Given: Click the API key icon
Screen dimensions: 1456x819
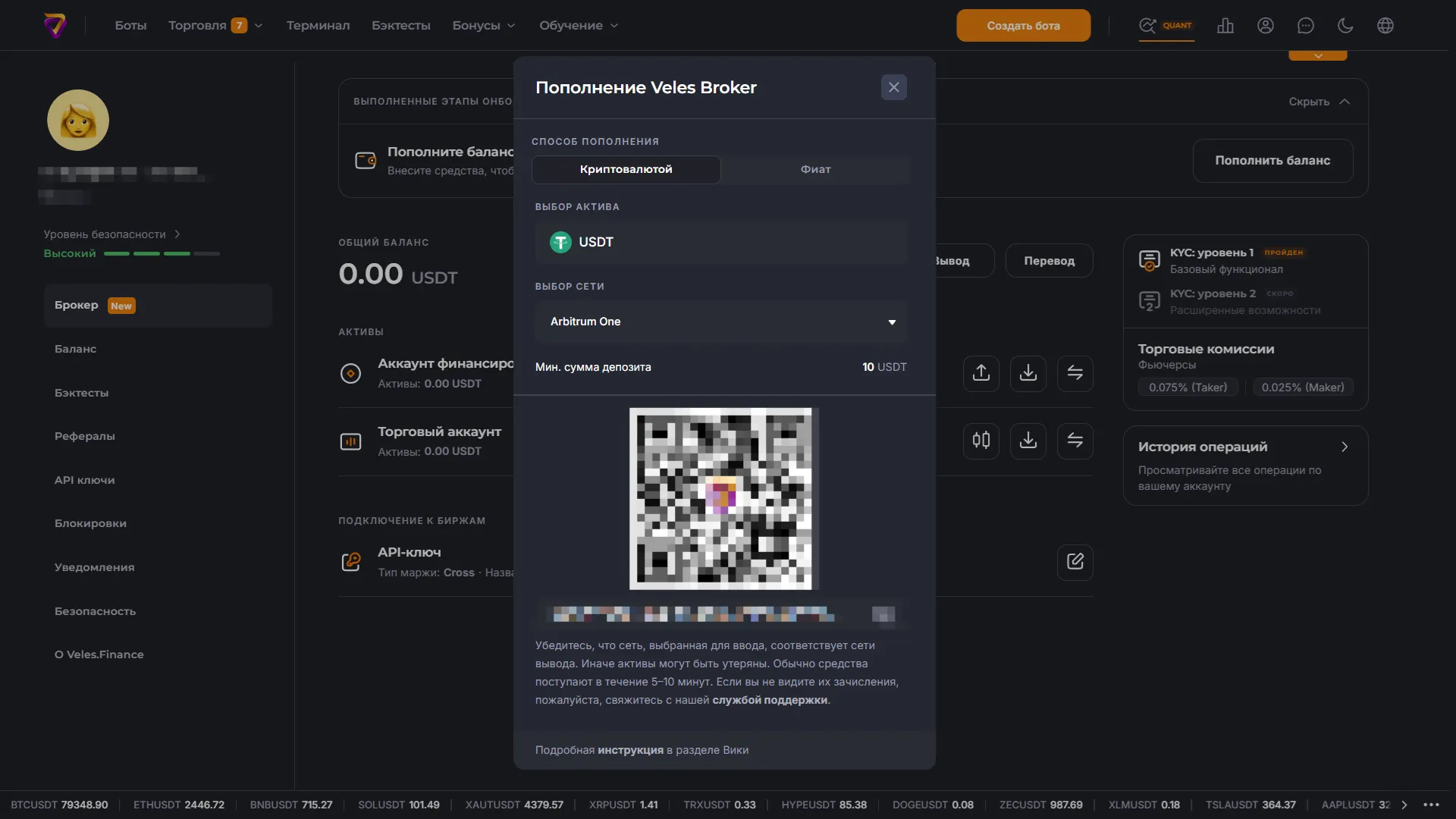Looking at the screenshot, I should [x=351, y=562].
